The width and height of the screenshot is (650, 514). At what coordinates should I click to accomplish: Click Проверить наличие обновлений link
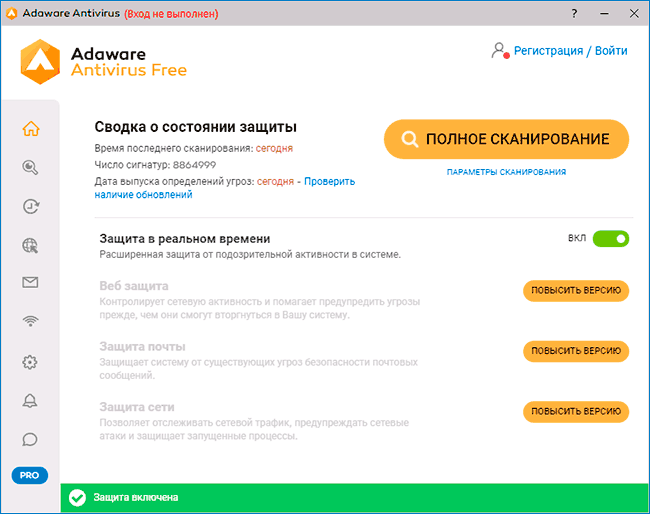coord(225,188)
